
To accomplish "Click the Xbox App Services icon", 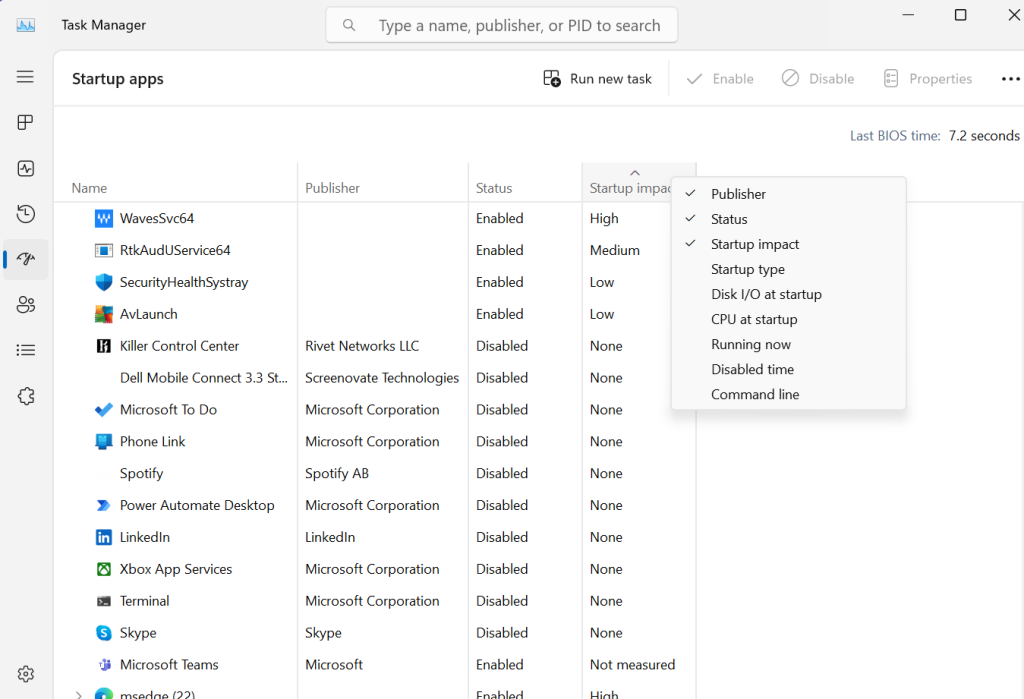I will [x=104, y=569].
